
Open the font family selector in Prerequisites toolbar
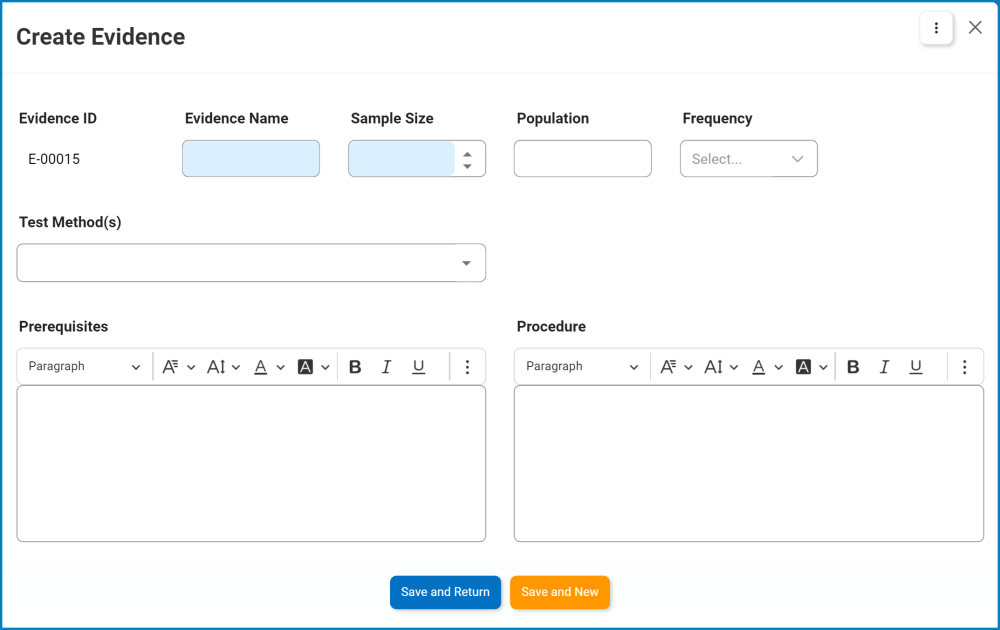[171, 366]
